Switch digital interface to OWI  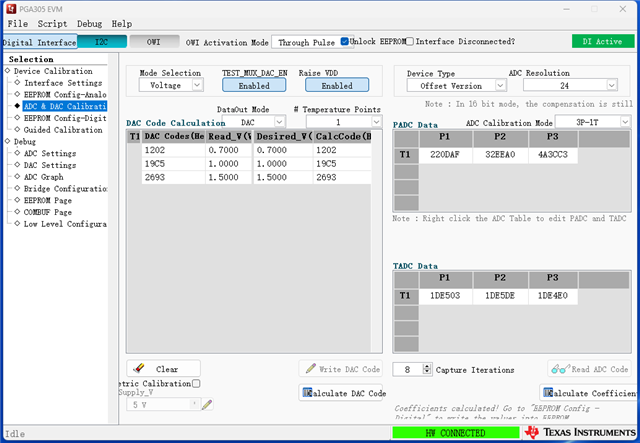coord(154,42)
